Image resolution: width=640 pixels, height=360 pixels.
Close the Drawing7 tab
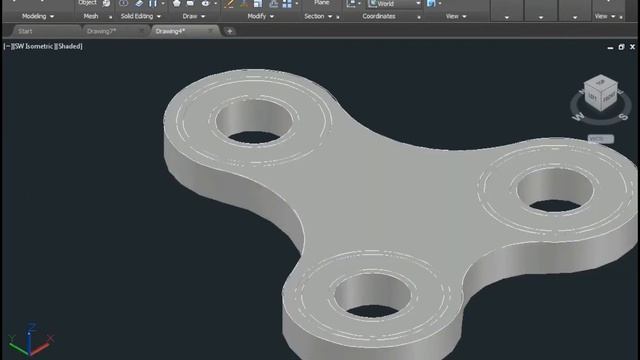point(142,31)
